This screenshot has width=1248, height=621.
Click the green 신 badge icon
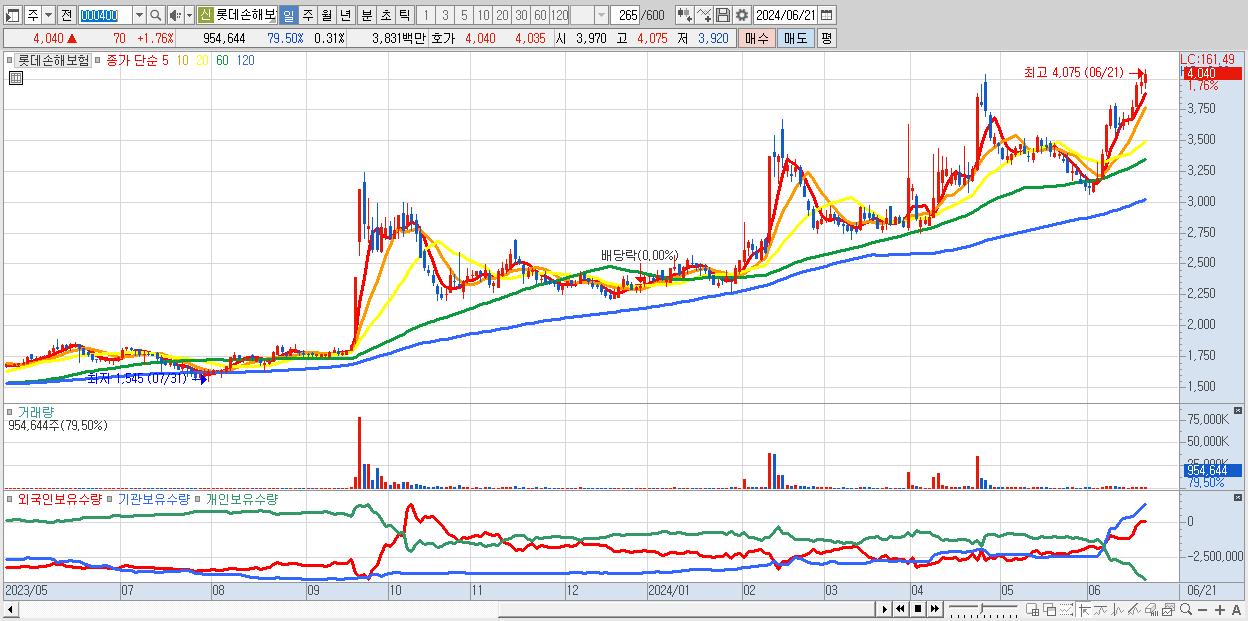205,15
